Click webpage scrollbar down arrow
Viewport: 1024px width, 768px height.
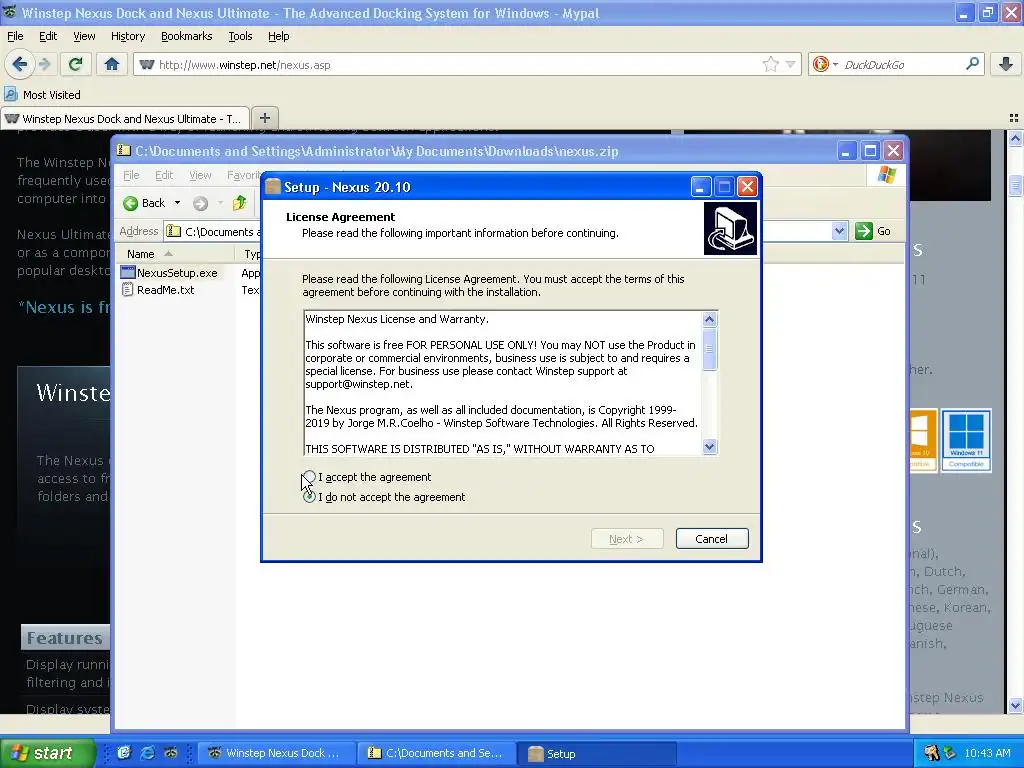(x=1016, y=705)
